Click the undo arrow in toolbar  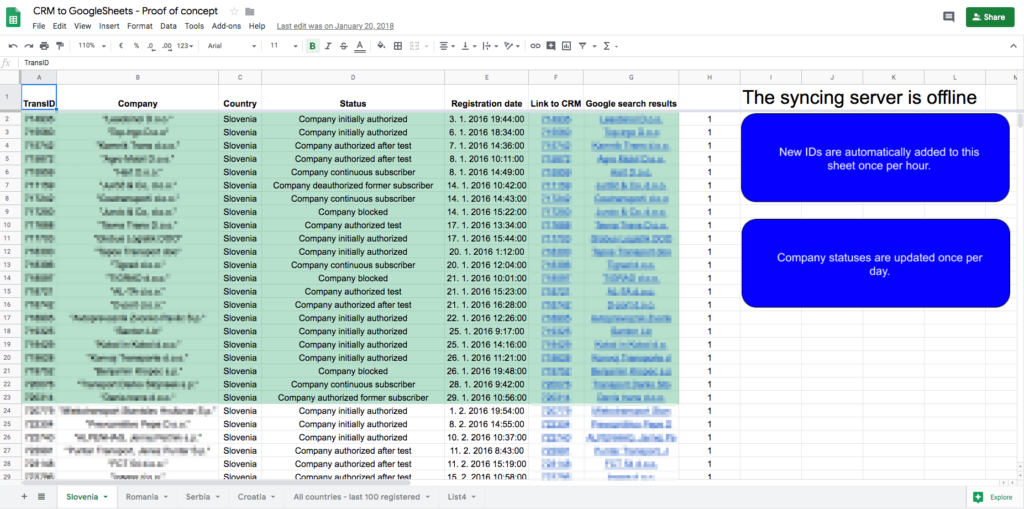tap(13, 45)
